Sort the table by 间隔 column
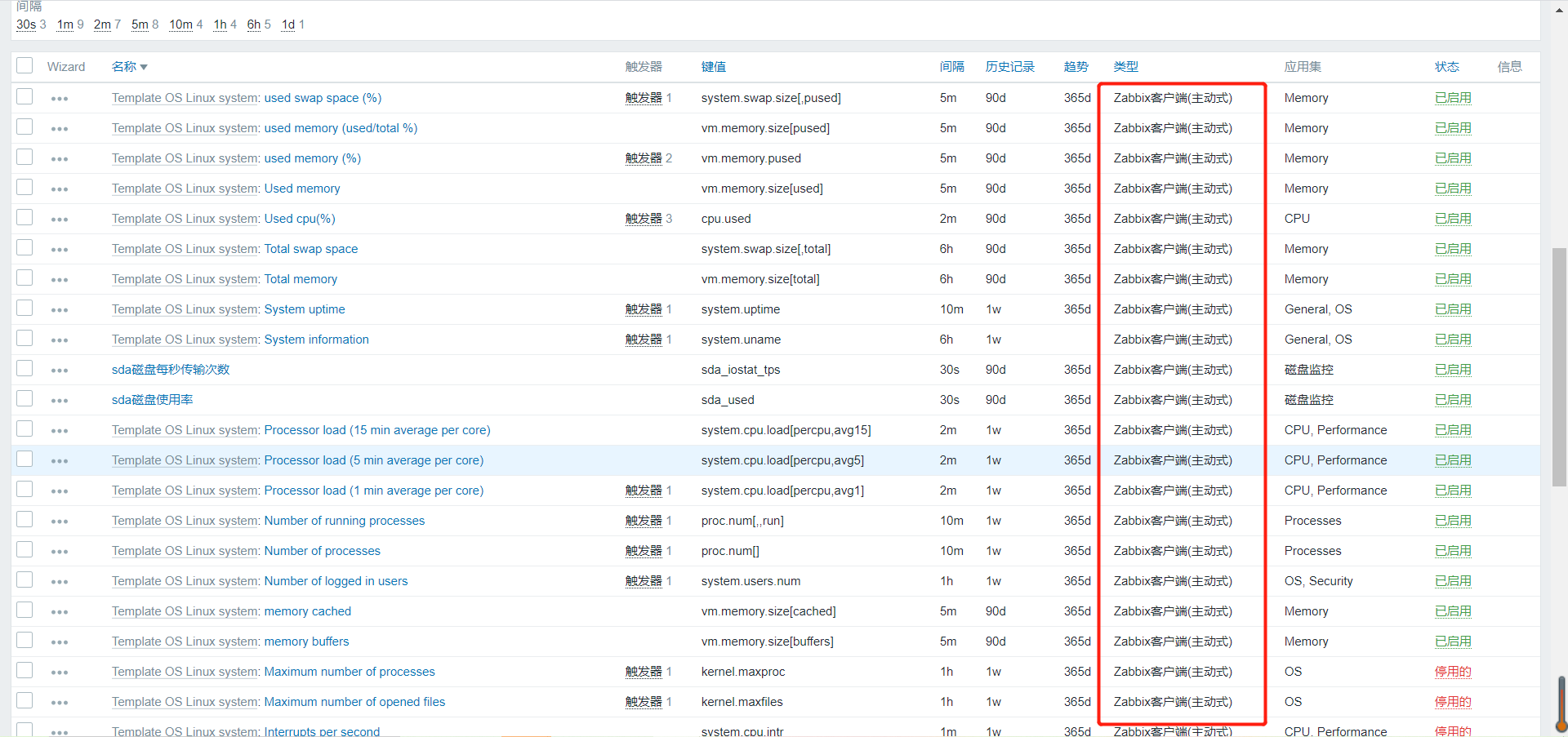 point(952,67)
